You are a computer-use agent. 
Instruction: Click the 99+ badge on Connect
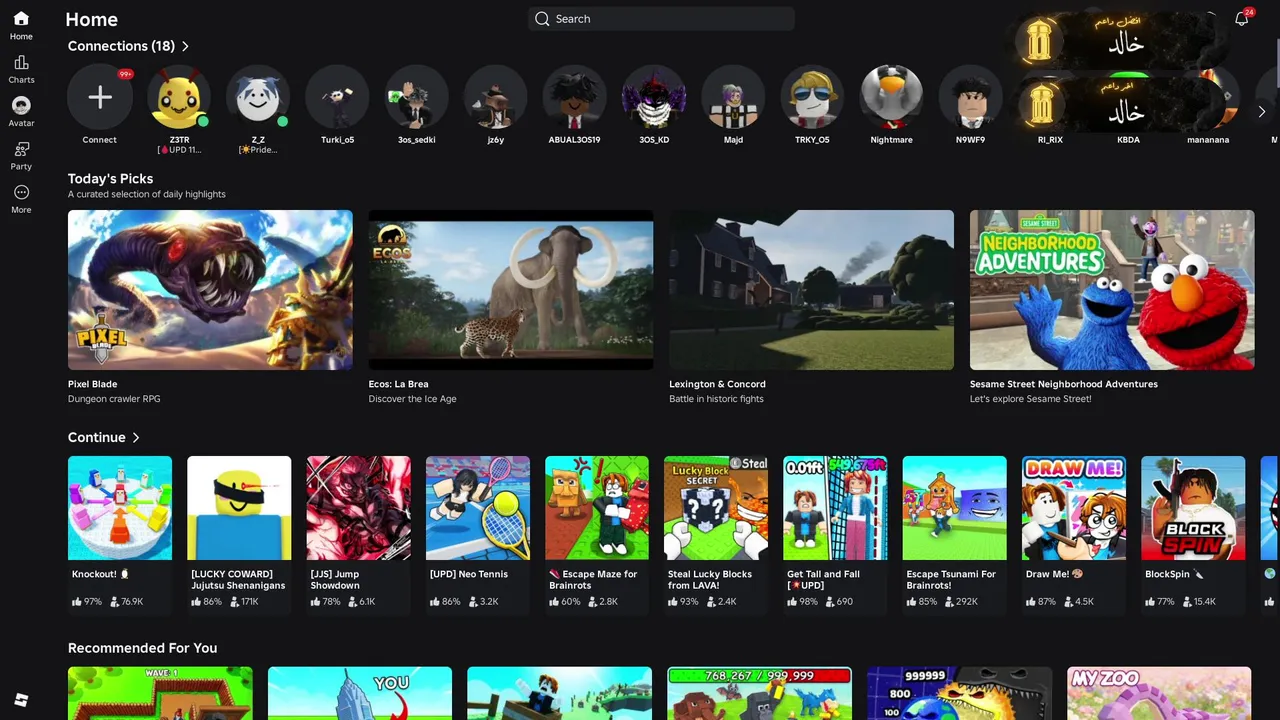click(125, 74)
